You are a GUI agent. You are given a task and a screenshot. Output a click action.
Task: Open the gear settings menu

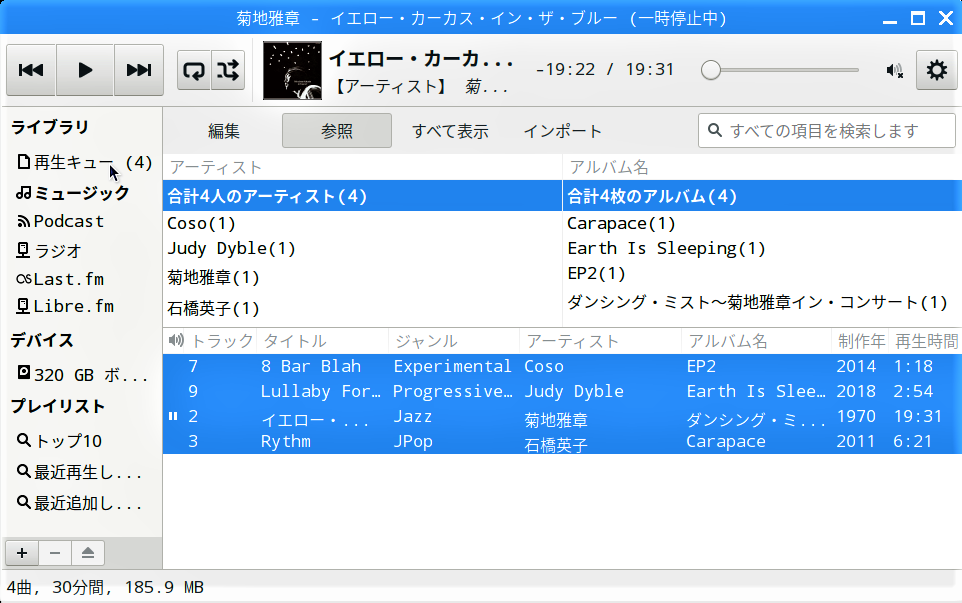point(936,70)
